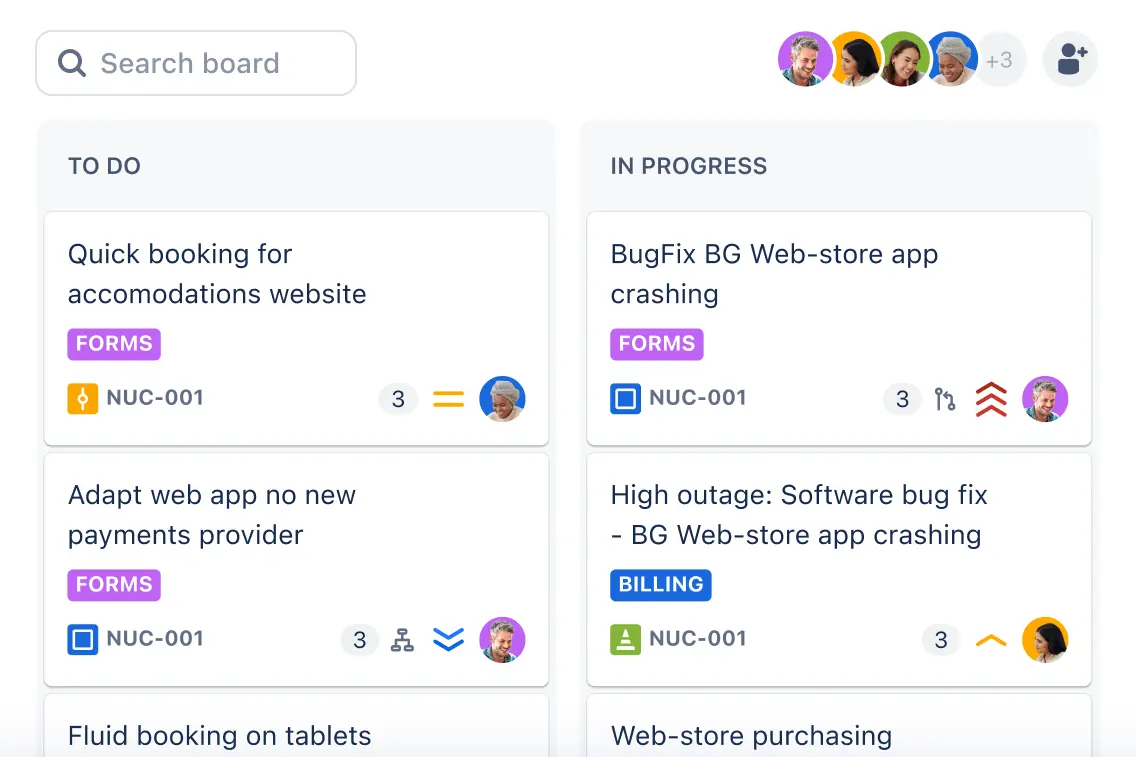Click the lowest priority double-chevron icon

click(448, 640)
